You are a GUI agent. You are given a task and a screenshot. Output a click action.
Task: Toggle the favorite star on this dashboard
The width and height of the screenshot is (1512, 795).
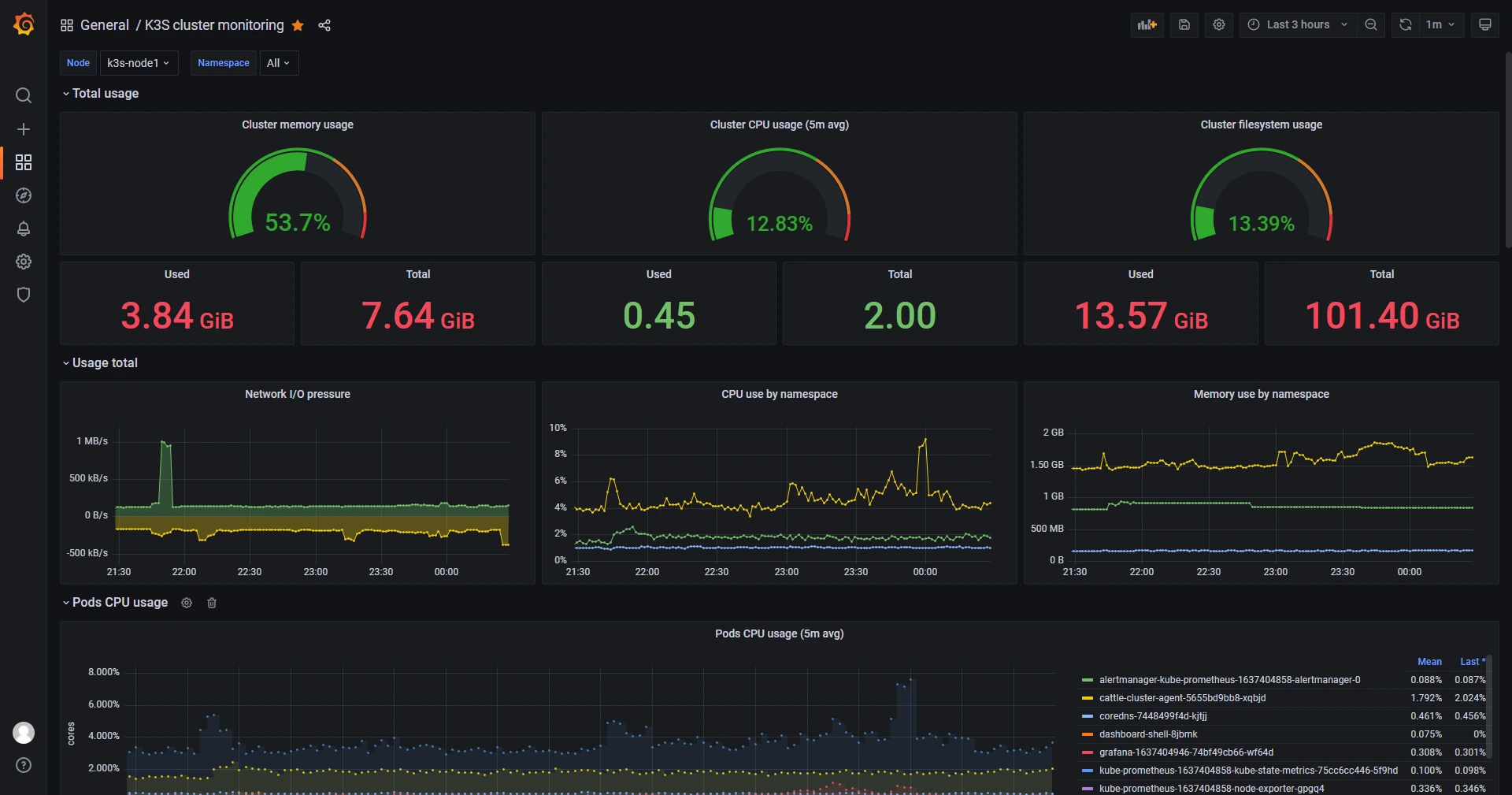[297, 25]
